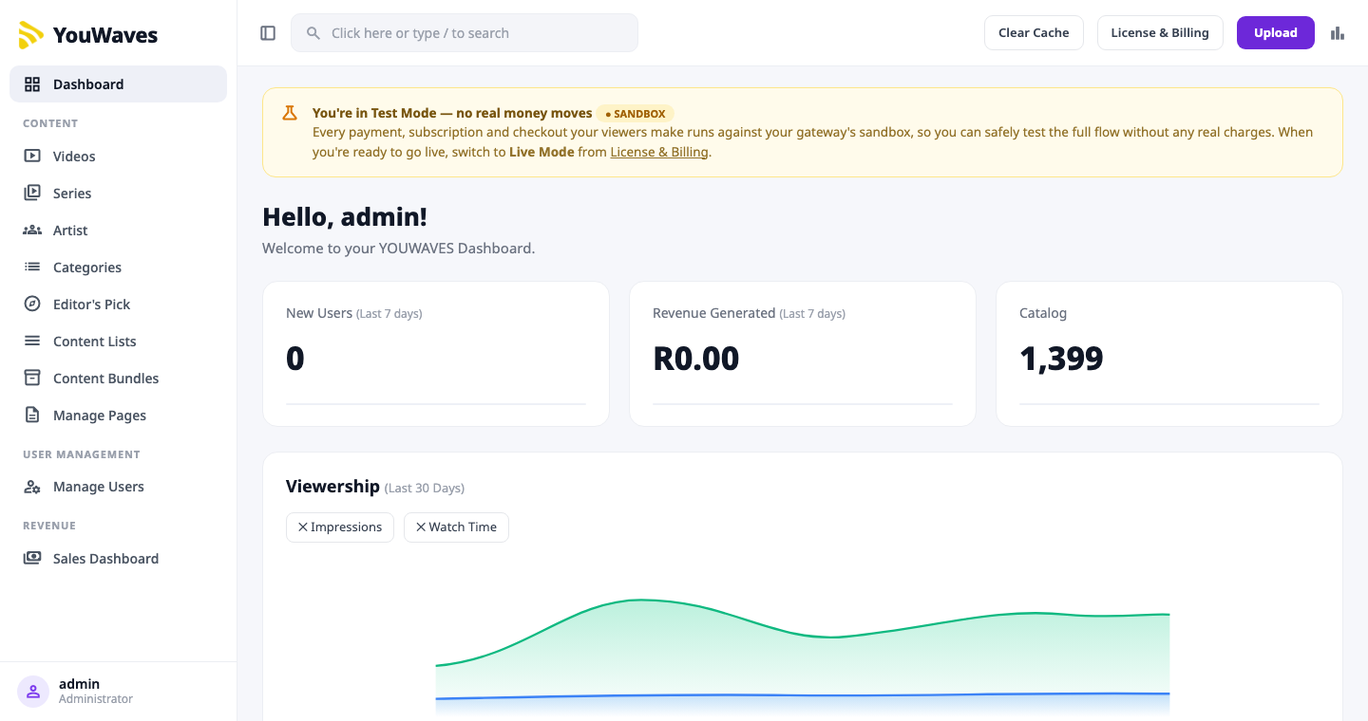The width and height of the screenshot is (1368, 721).
Task: Click the blue Watch Time chart line
Action: (802, 696)
